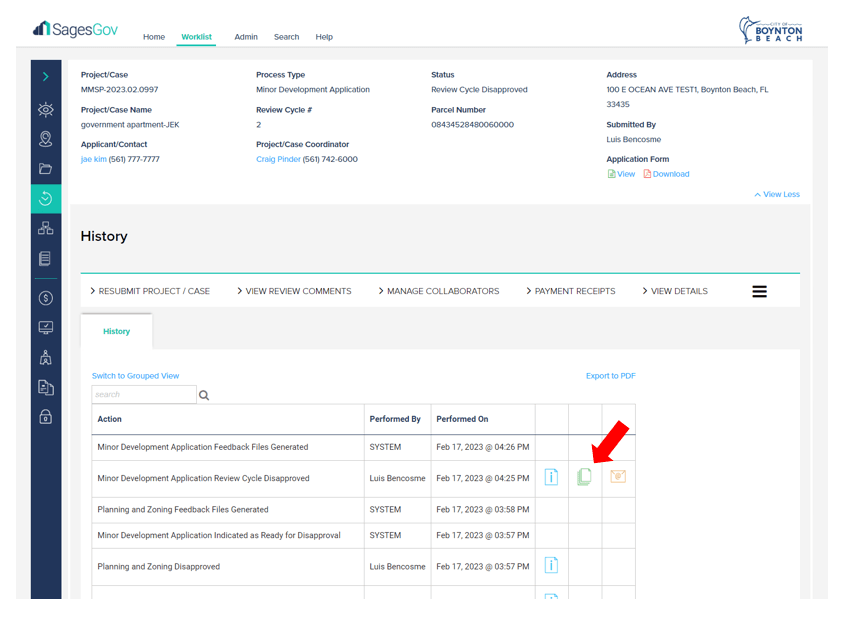This screenshot has width=848, height=623.
Task: Click the eye icon in left sidebar
Action: tap(46, 110)
